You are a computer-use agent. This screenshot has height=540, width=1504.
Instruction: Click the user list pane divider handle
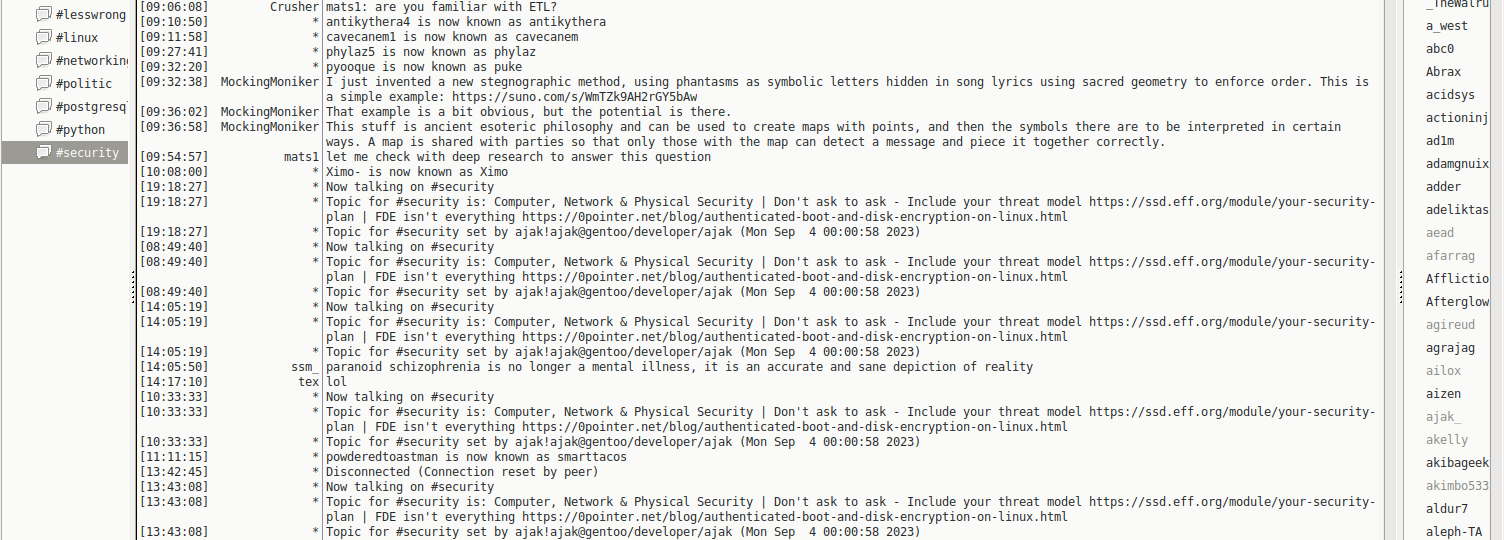(x=1400, y=288)
